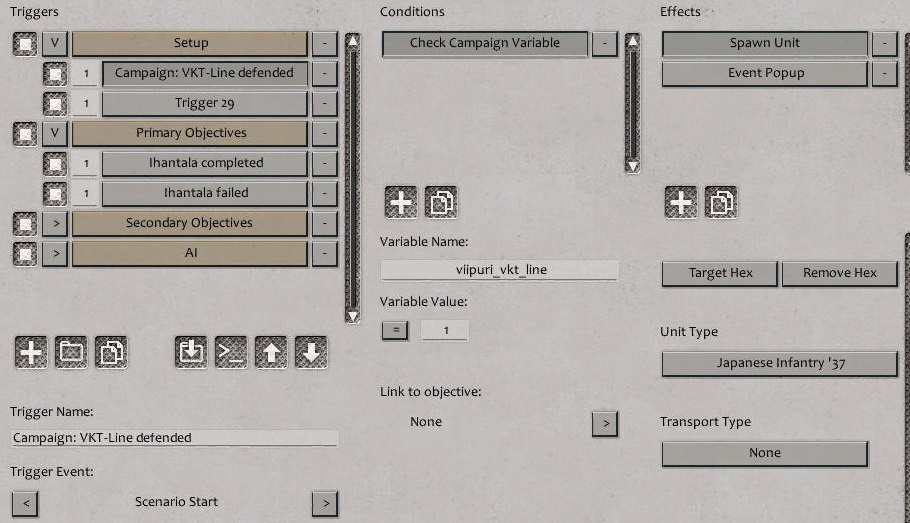The width and height of the screenshot is (910, 523).
Task: Add a new condition
Action: (x=401, y=202)
